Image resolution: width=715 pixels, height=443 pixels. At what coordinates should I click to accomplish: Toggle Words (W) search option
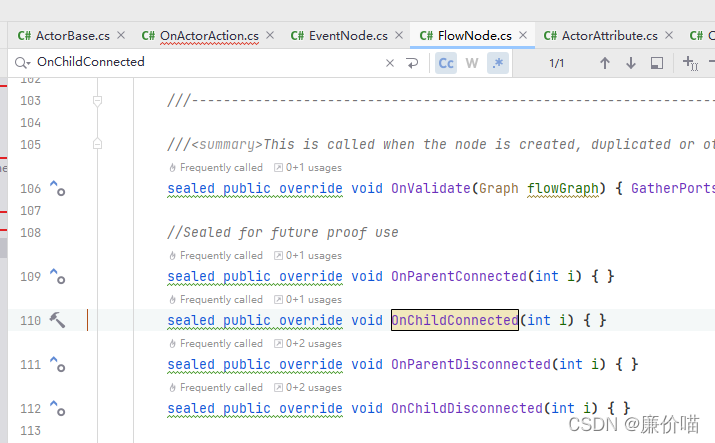click(x=472, y=63)
